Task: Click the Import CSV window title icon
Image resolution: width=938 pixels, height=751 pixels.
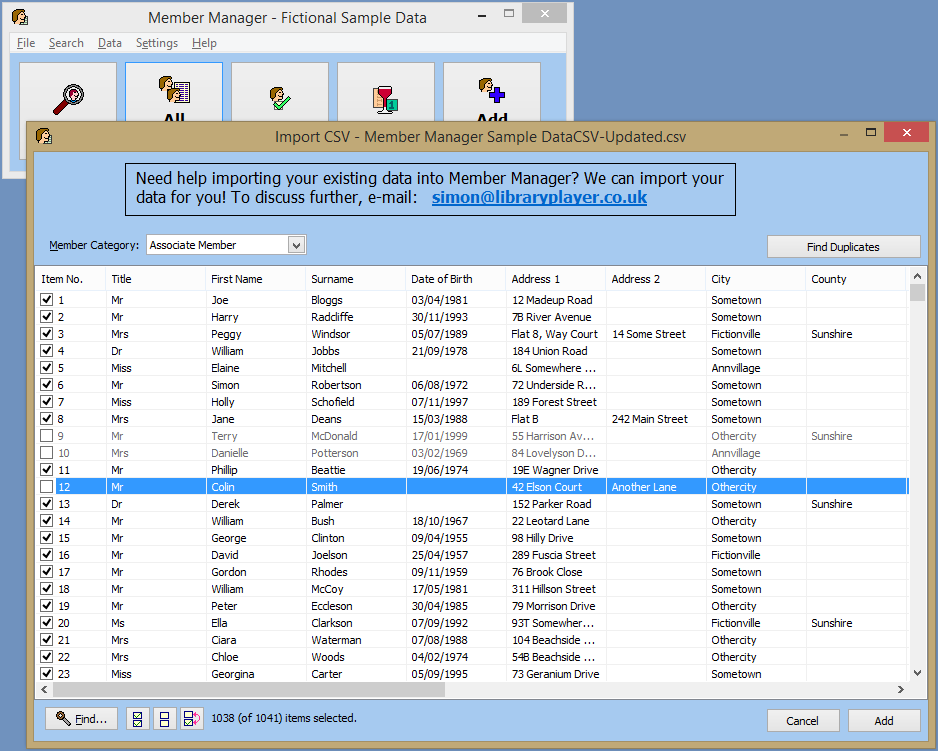Action: point(44,136)
